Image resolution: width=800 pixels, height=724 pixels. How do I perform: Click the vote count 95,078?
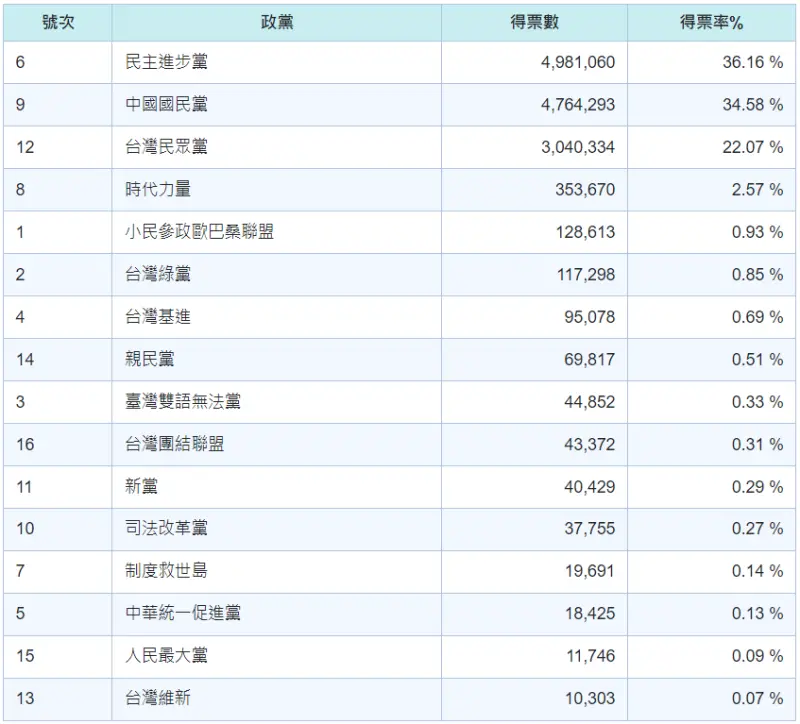[590, 317]
